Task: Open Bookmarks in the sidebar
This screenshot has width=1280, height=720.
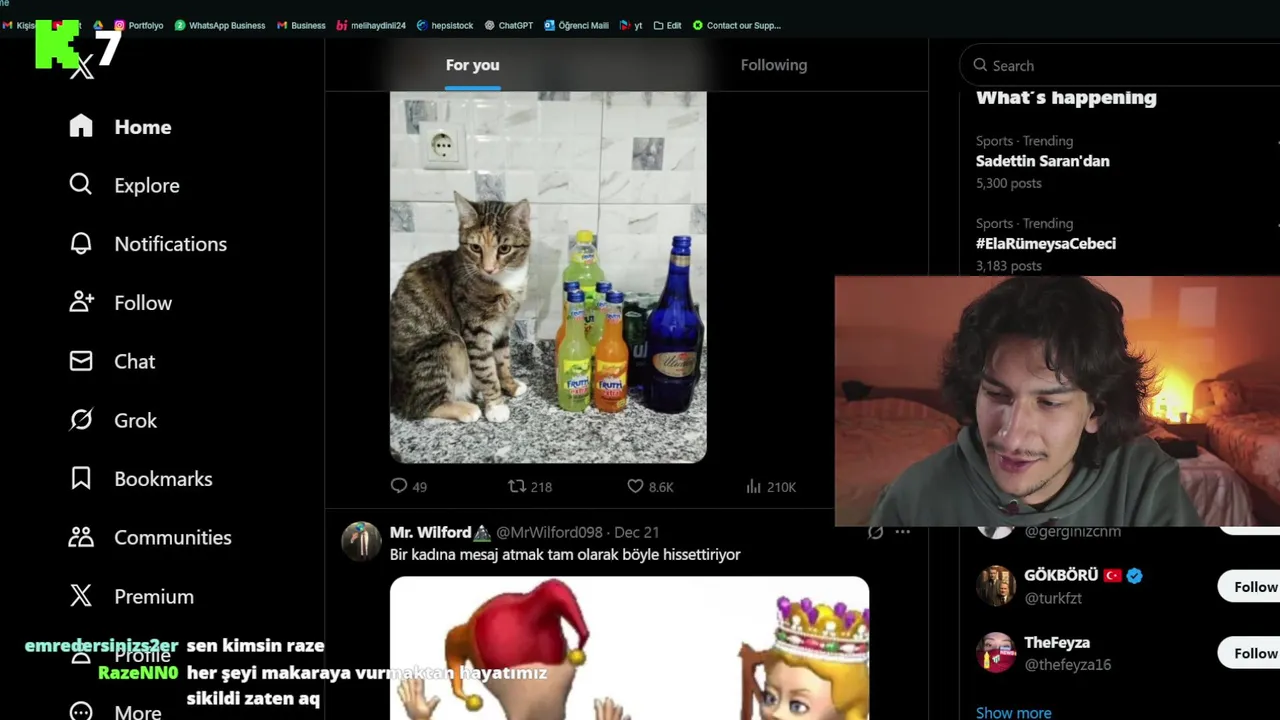Action: [140, 479]
